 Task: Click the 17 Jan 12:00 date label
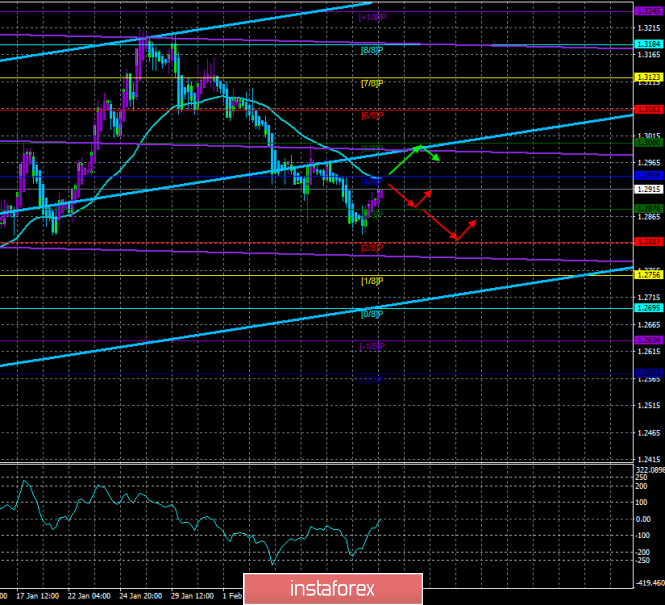click(37, 596)
